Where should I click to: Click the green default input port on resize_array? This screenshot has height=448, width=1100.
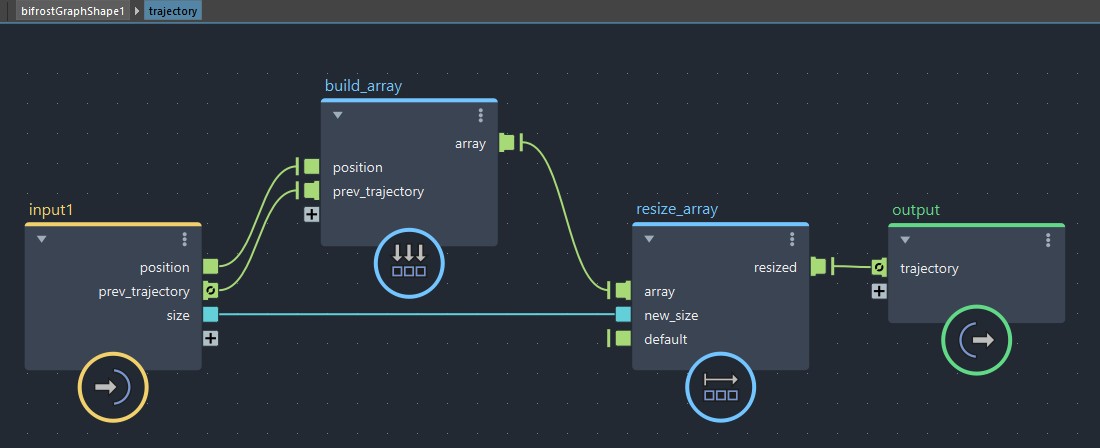623,339
